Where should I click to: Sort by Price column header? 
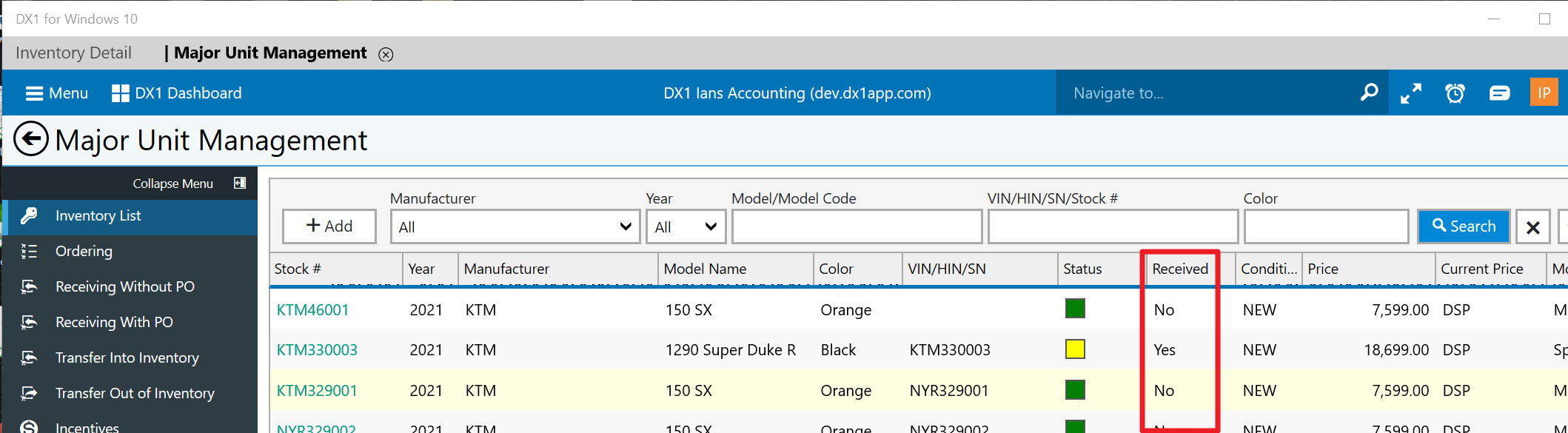(1369, 269)
